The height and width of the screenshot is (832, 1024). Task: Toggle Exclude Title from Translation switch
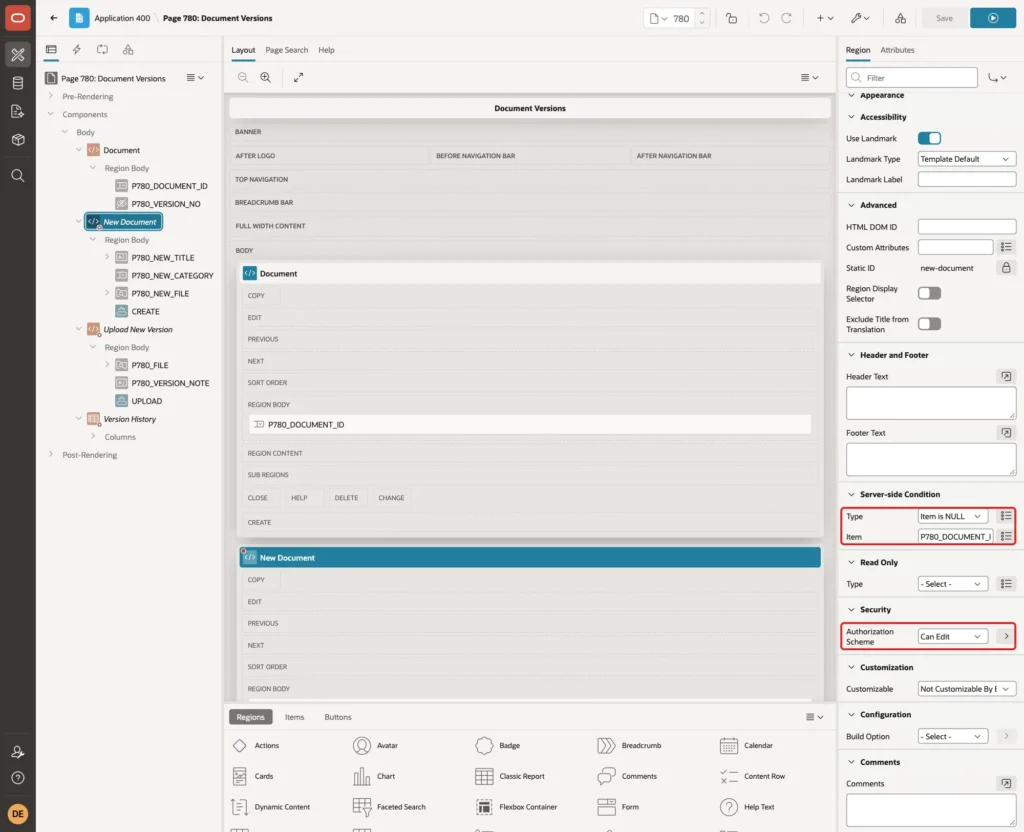click(929, 324)
